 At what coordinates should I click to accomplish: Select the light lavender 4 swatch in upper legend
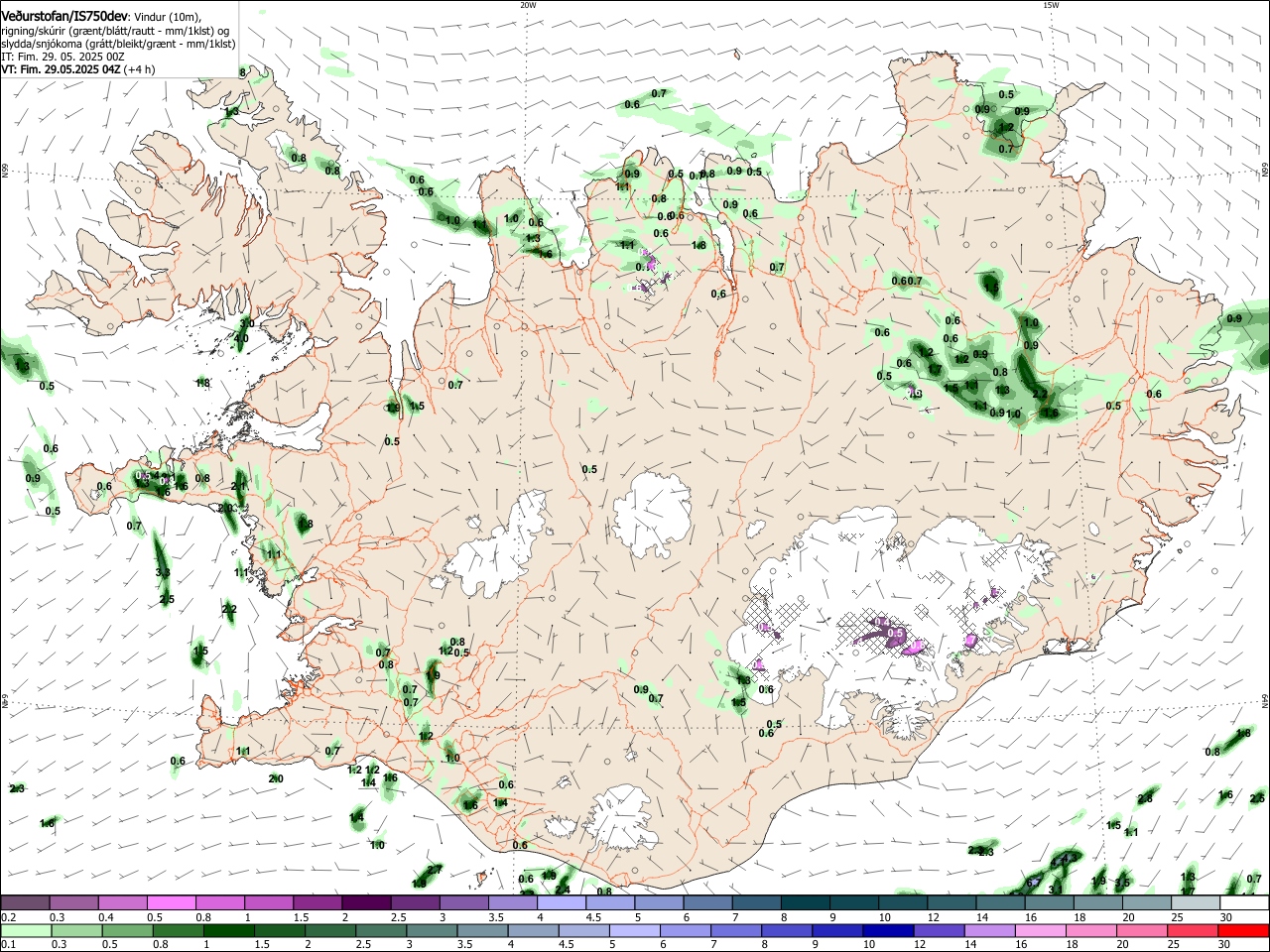[561, 902]
